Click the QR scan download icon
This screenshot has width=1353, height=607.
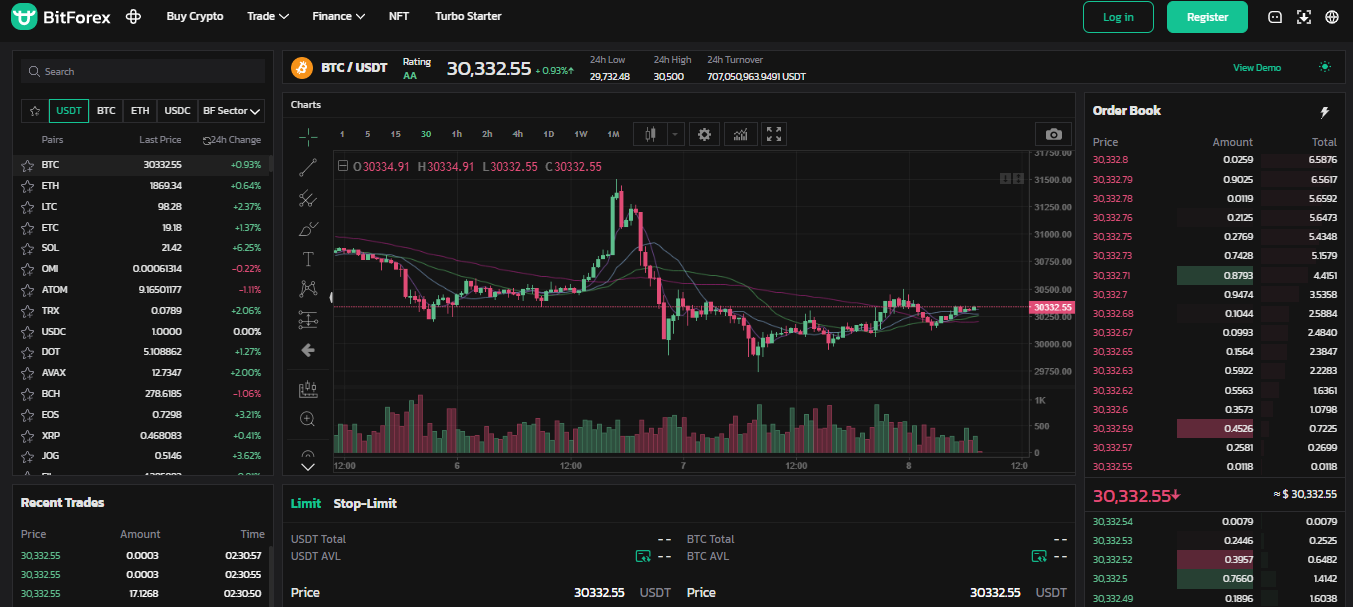point(1303,17)
